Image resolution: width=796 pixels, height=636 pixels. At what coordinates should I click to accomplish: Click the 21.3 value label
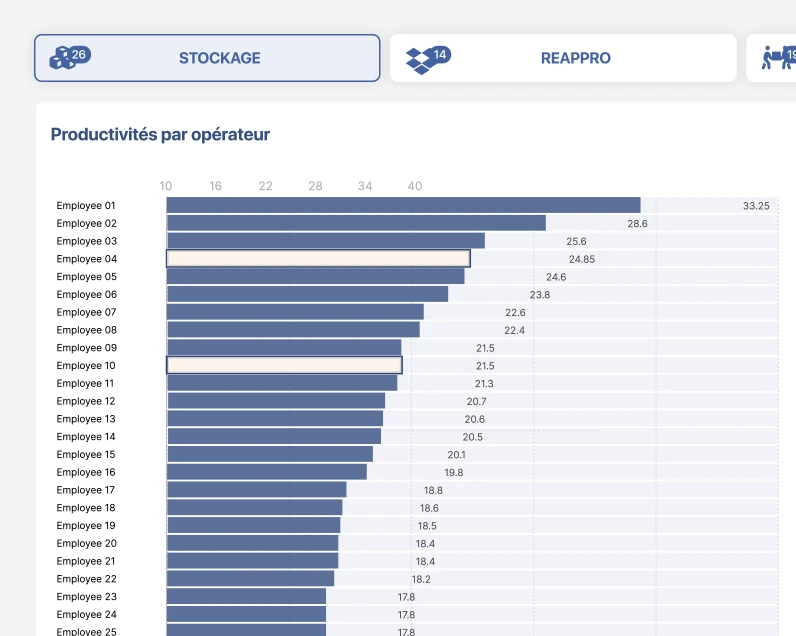(484, 384)
